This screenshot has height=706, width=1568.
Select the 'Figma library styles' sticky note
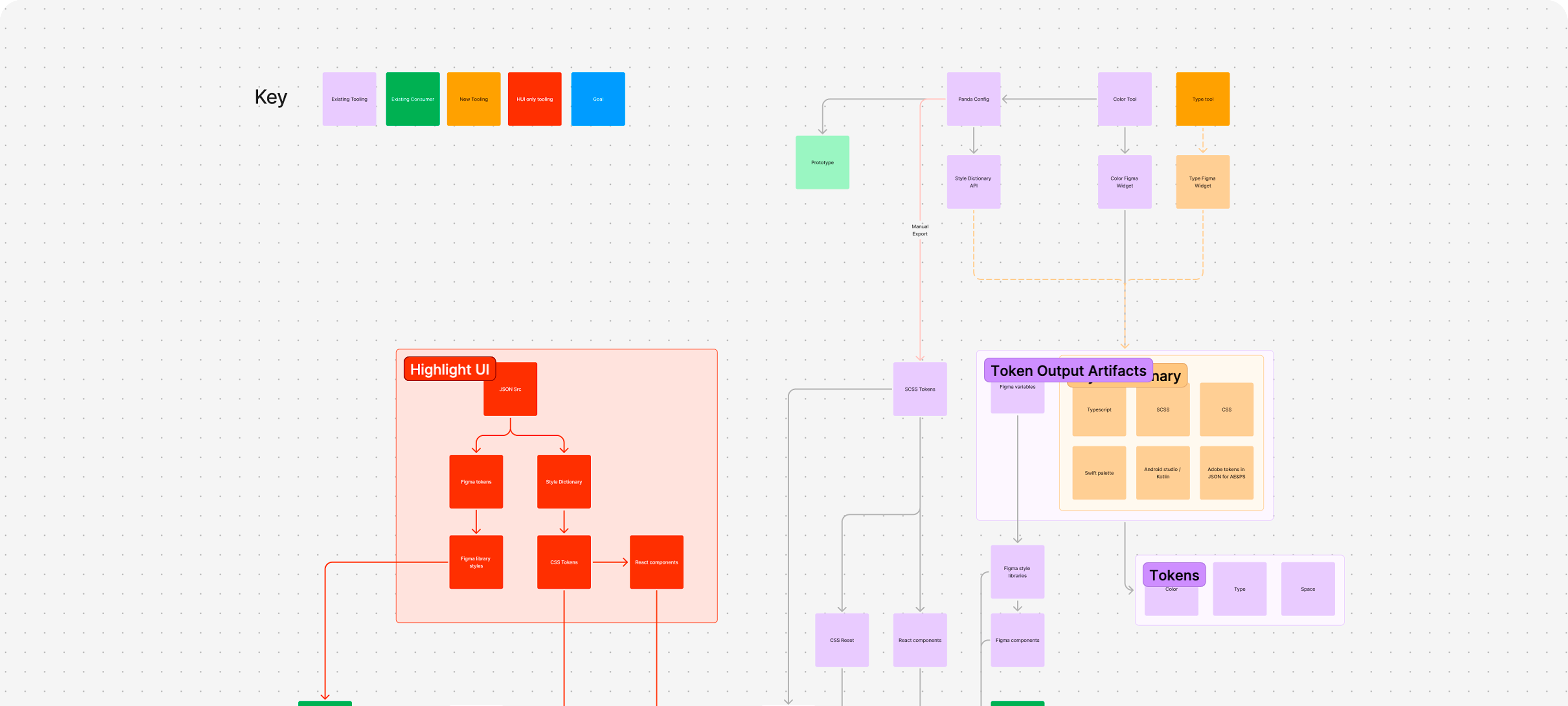point(476,562)
